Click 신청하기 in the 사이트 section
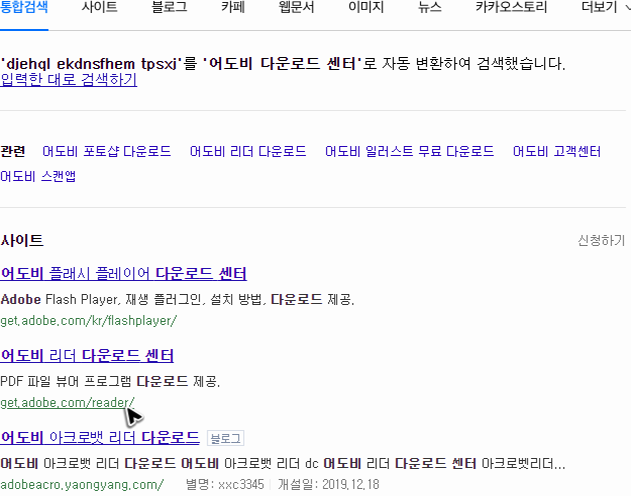 pyautogui.click(x=601, y=241)
